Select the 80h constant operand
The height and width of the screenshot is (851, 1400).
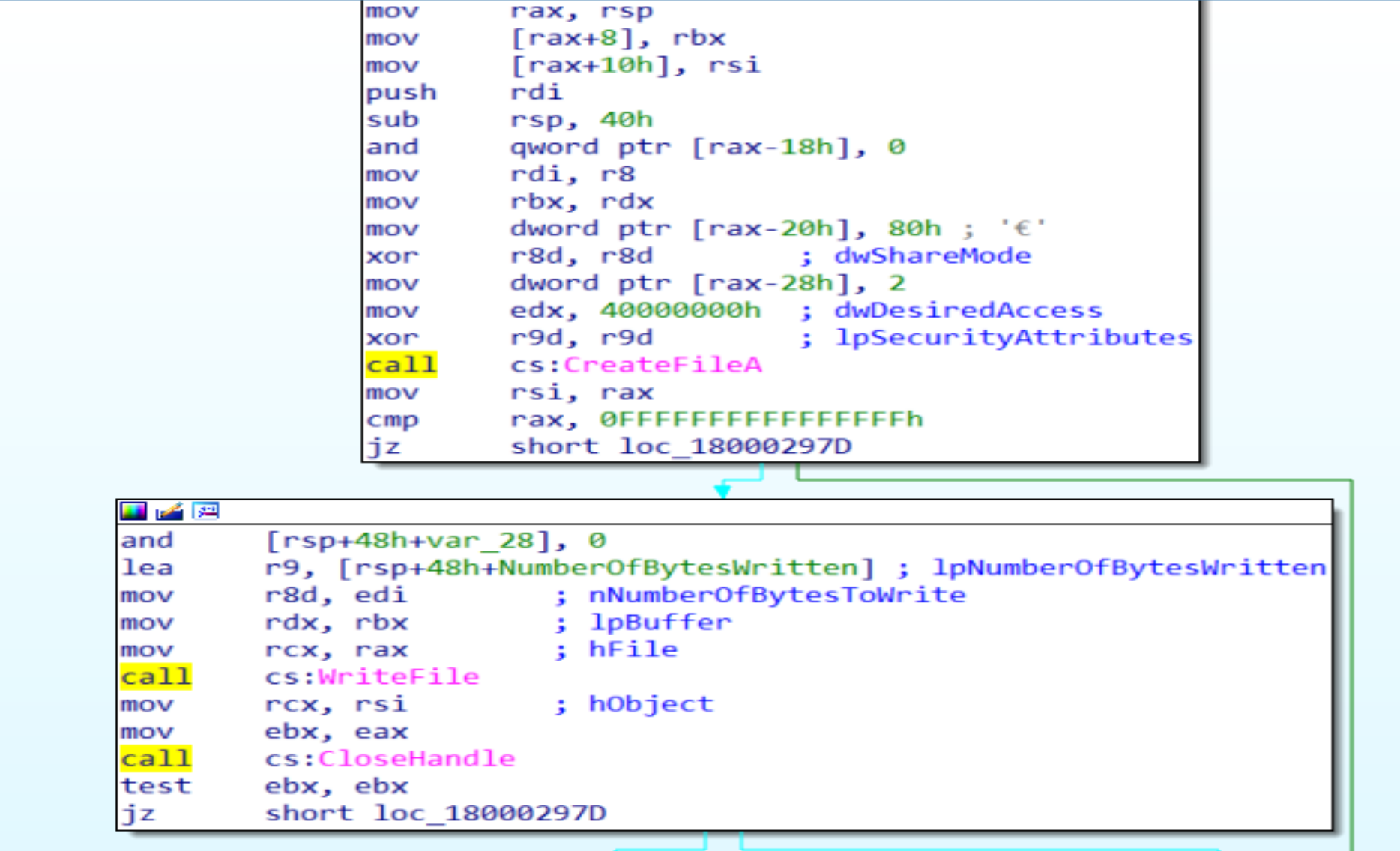point(914,228)
